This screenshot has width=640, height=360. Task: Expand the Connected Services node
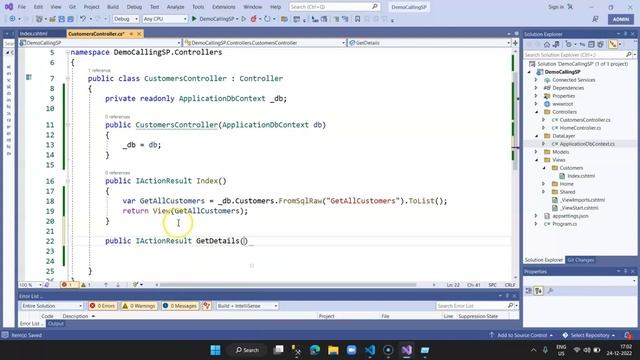pos(536,80)
